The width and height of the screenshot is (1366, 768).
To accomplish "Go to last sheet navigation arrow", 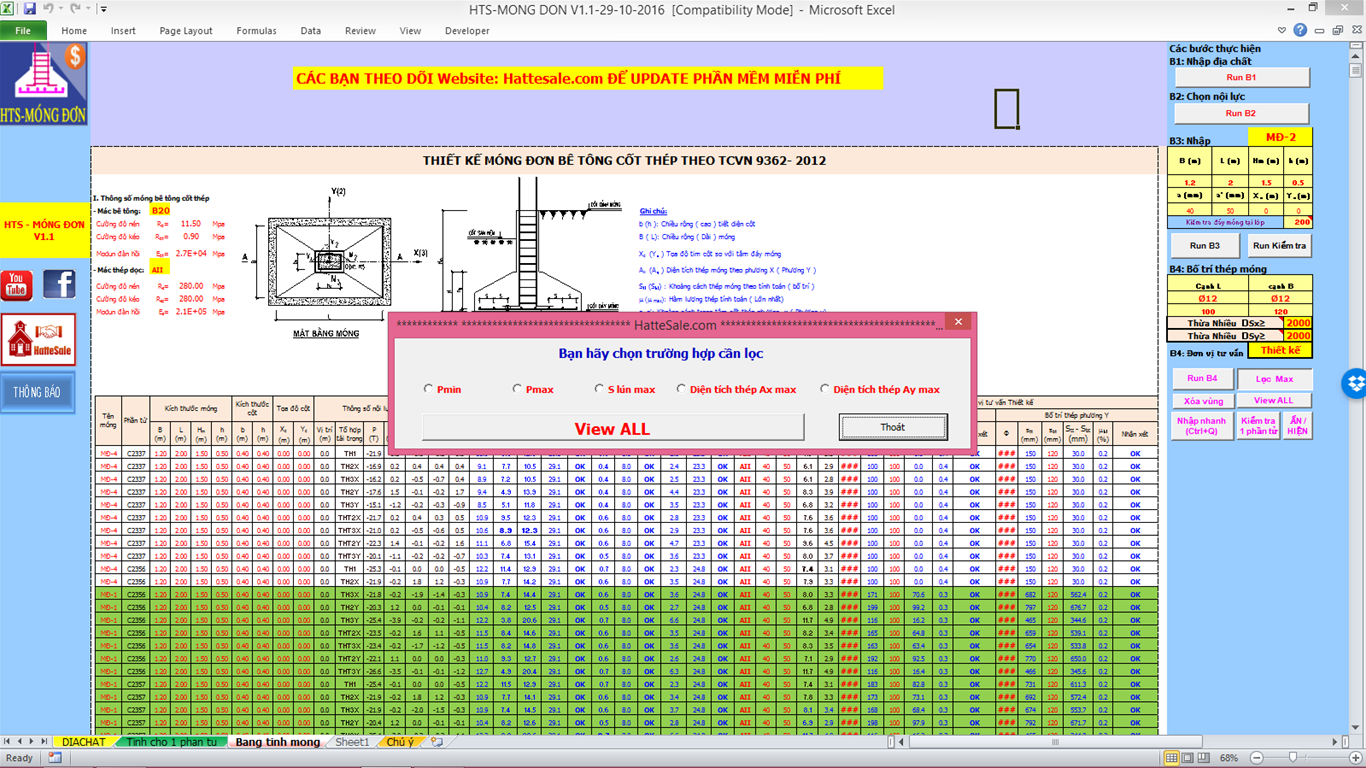I will click(x=46, y=742).
